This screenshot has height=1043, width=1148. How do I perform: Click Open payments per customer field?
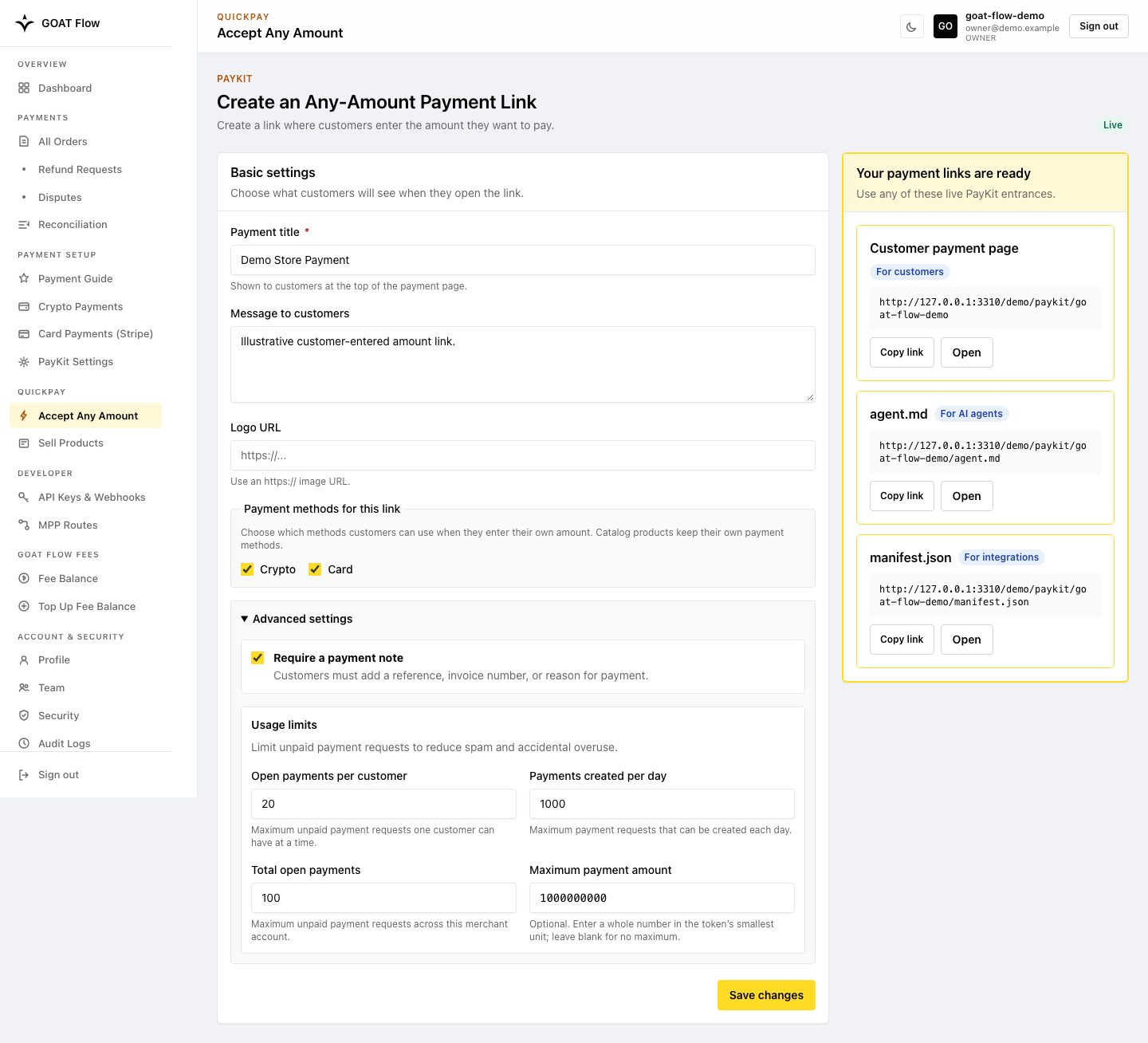coord(383,804)
